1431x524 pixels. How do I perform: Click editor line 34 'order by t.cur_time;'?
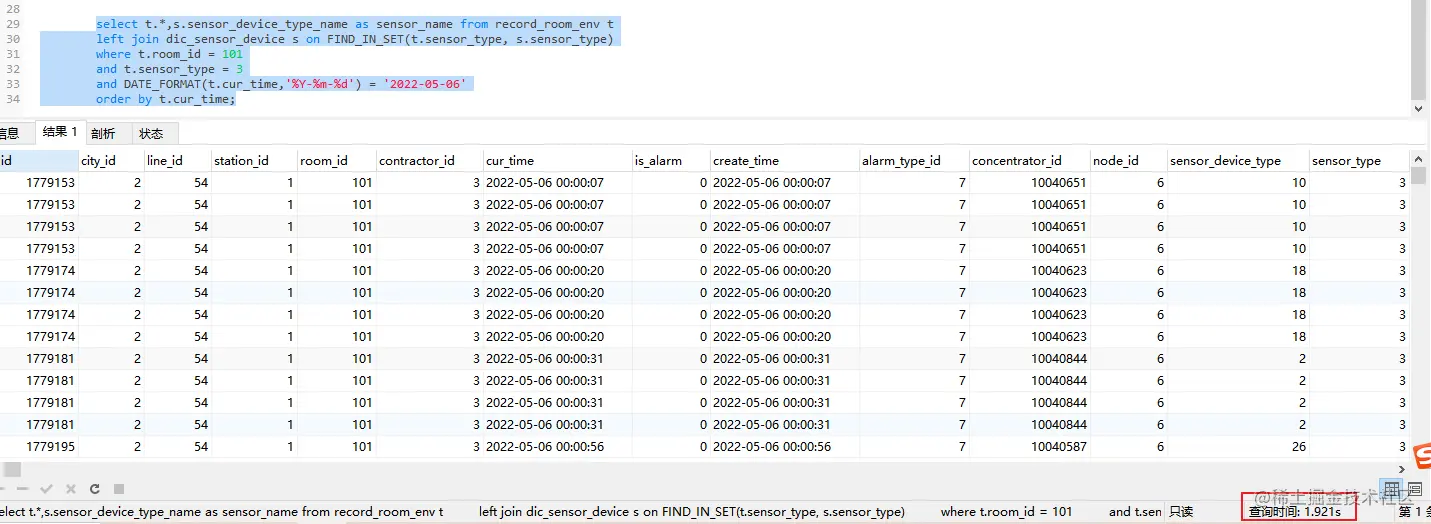click(x=166, y=100)
